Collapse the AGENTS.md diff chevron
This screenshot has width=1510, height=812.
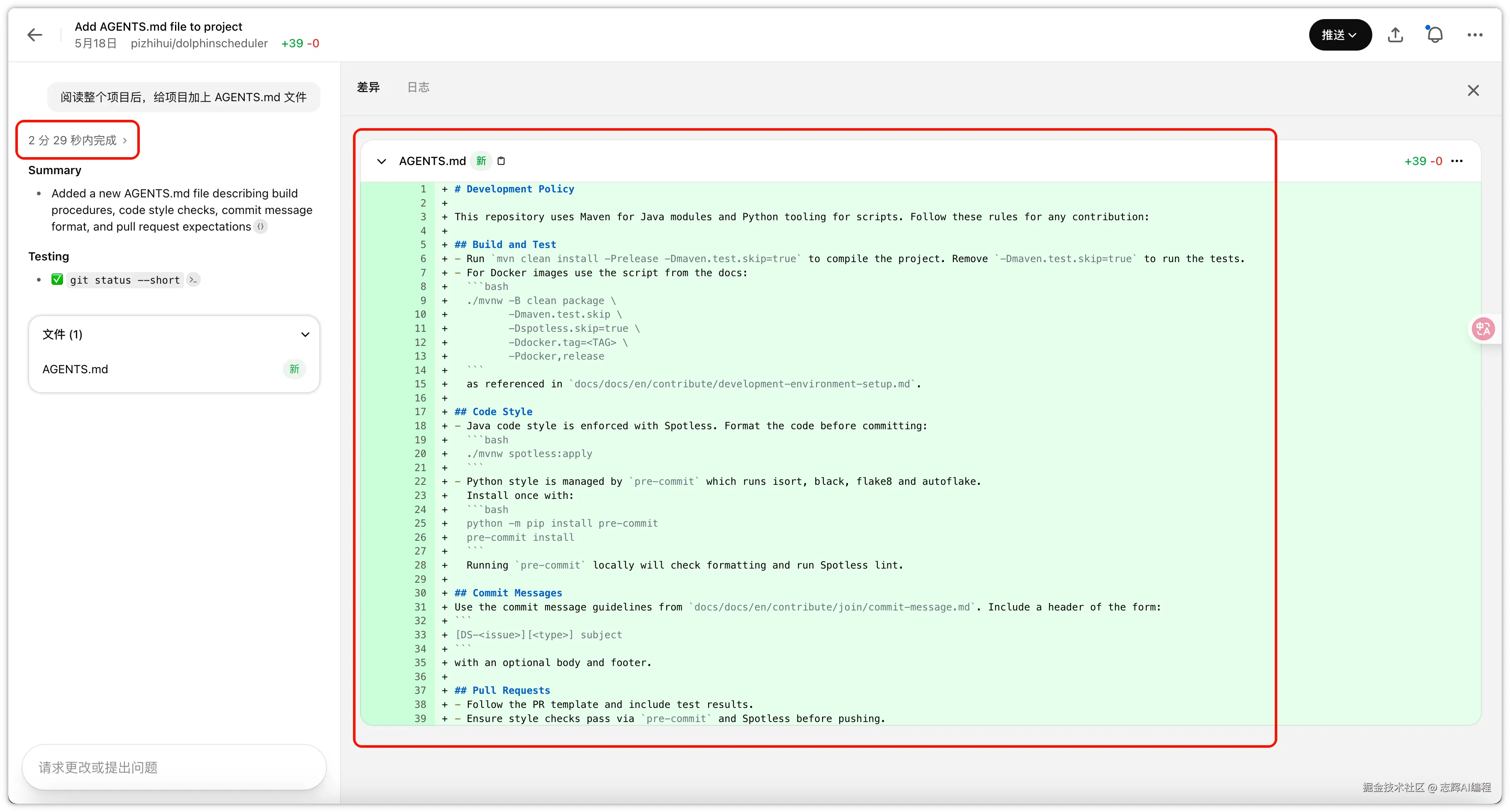[x=382, y=161]
